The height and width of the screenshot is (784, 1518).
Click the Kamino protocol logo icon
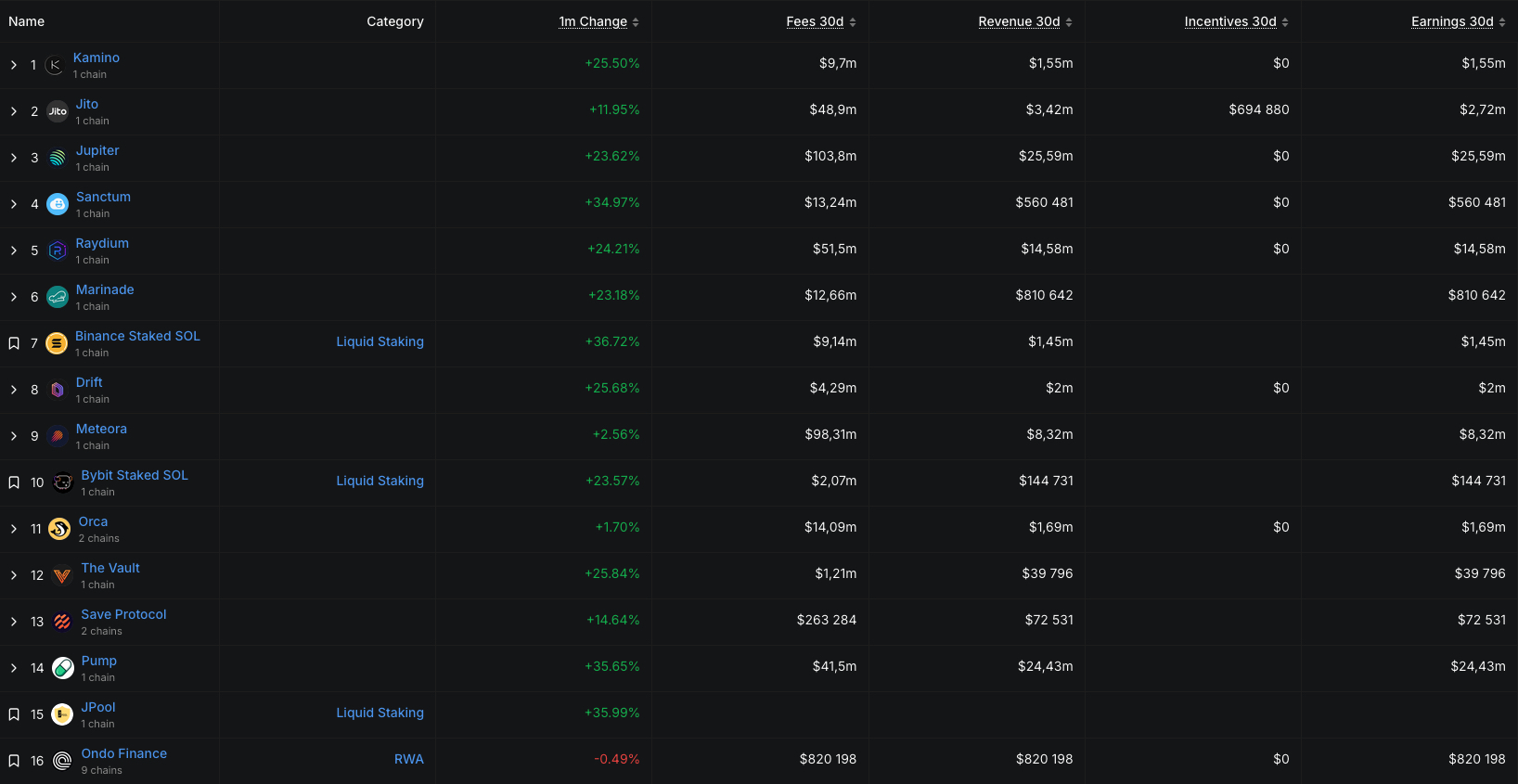tap(55, 65)
